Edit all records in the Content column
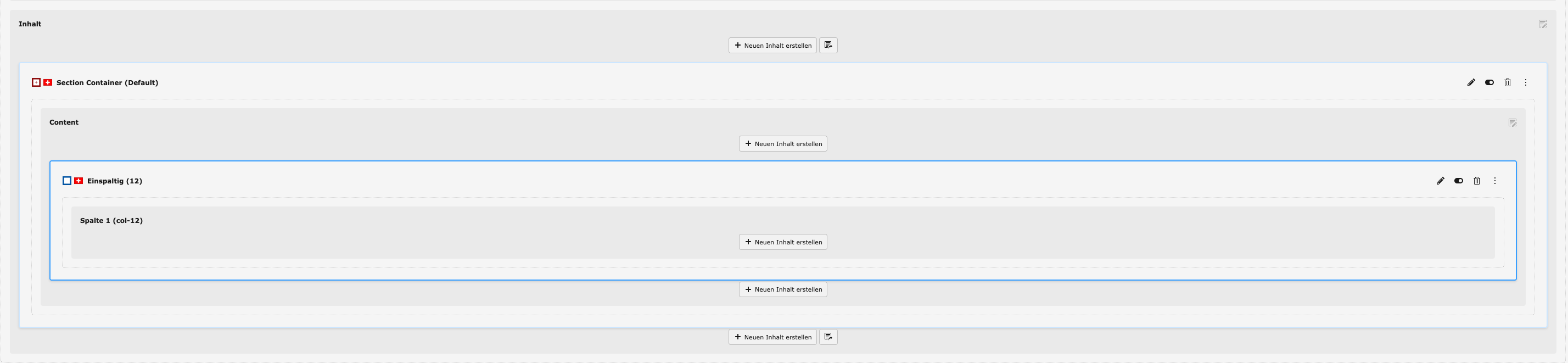 pos(1512,123)
